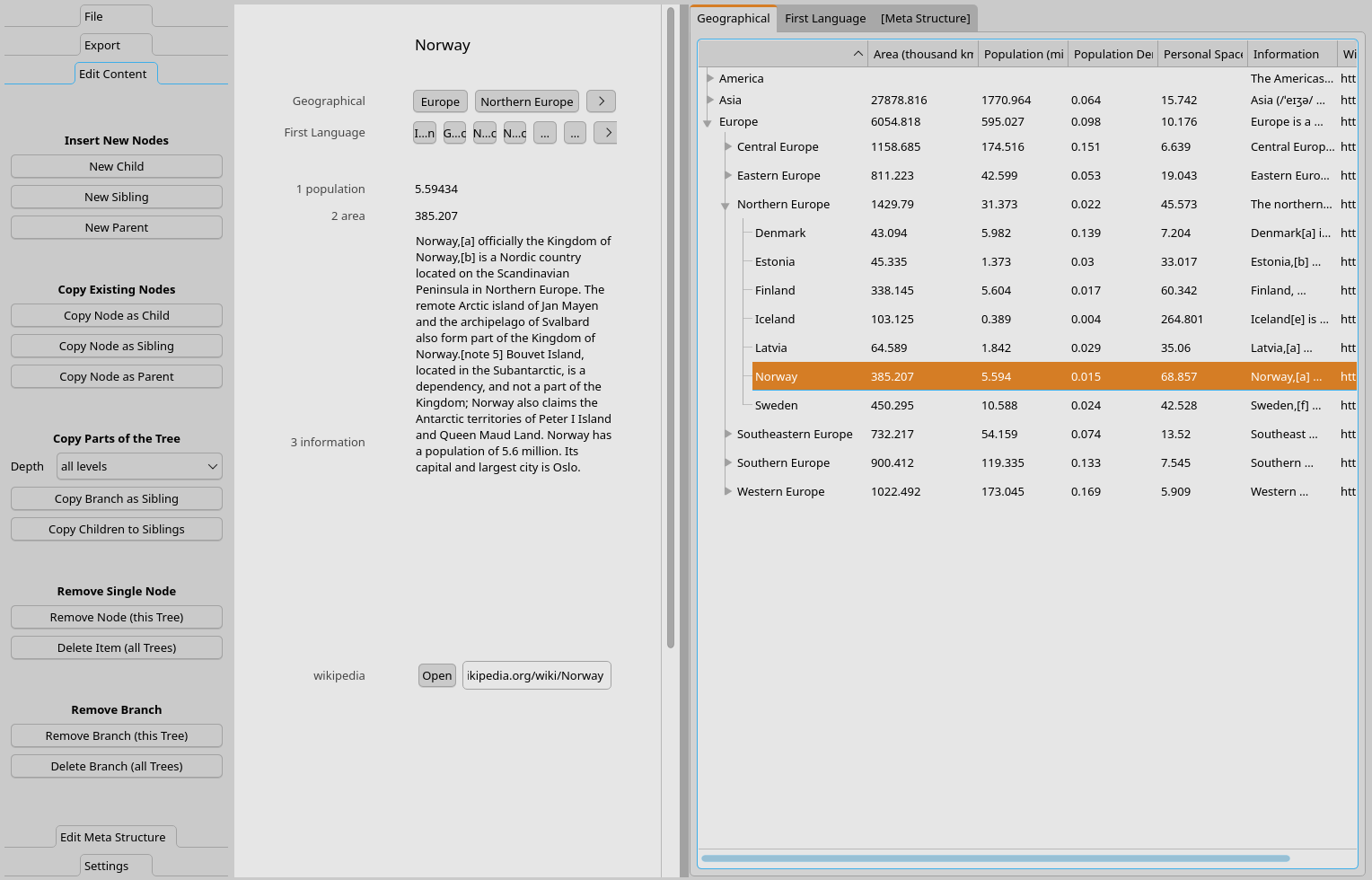
Task: Expand the America tree node
Action: (x=710, y=78)
